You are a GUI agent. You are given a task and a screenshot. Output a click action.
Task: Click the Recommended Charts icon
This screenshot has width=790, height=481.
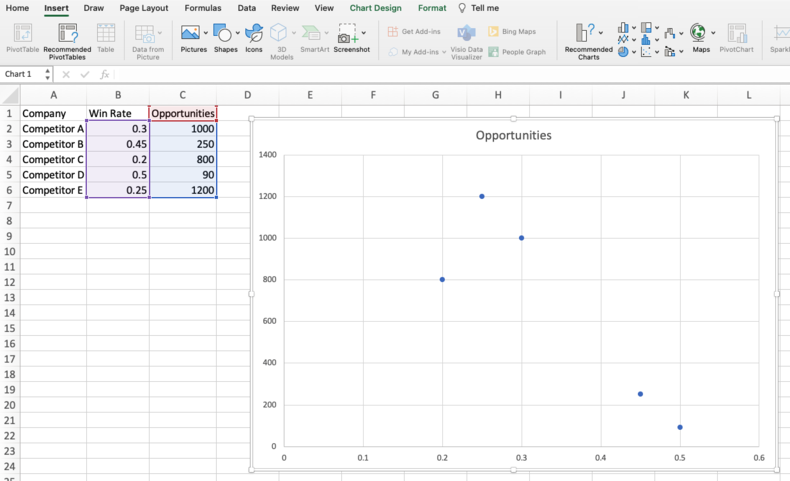pyautogui.click(x=588, y=34)
